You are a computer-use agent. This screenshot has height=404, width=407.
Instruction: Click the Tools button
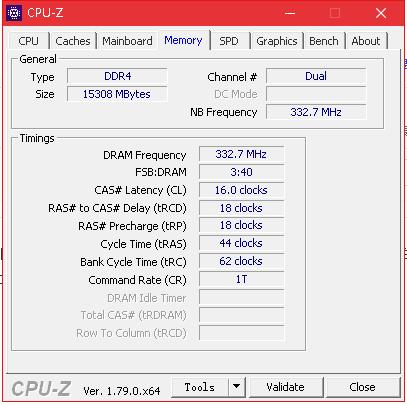point(200,387)
